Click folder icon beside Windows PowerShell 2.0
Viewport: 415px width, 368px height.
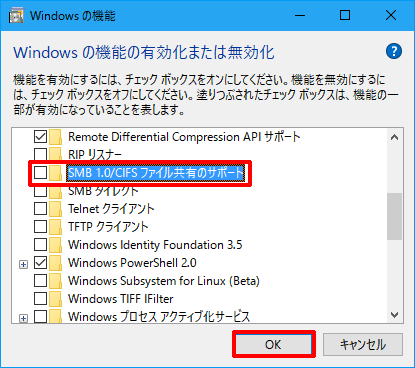pyautogui.click(x=55, y=263)
